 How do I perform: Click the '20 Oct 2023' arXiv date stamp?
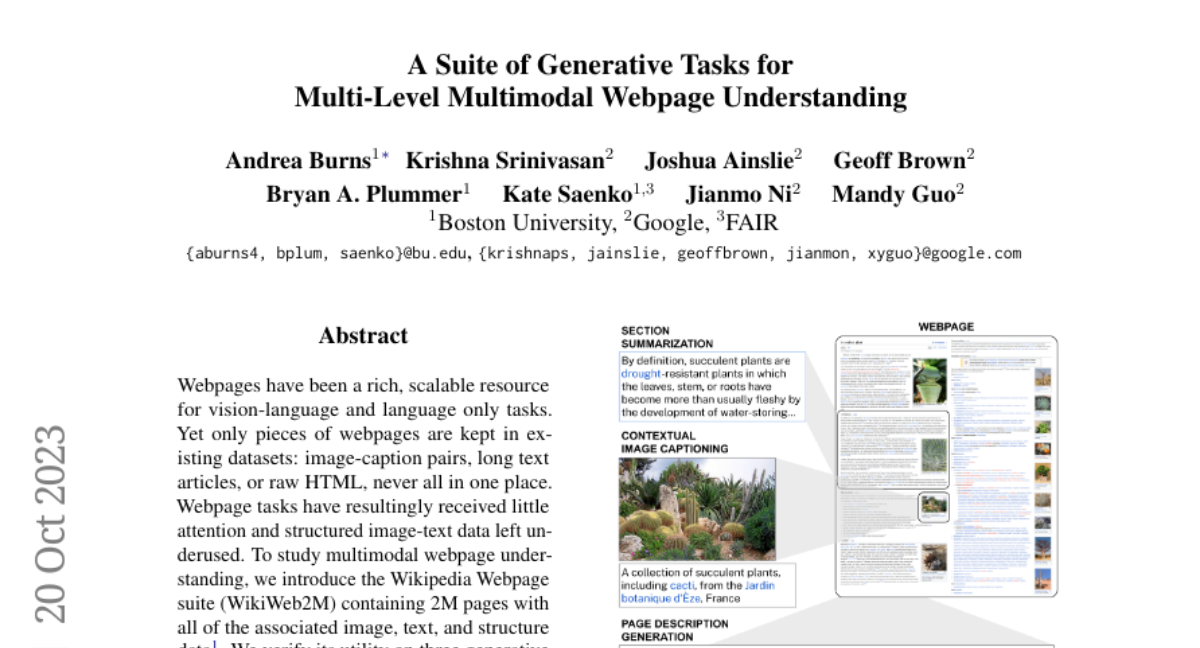(50, 523)
